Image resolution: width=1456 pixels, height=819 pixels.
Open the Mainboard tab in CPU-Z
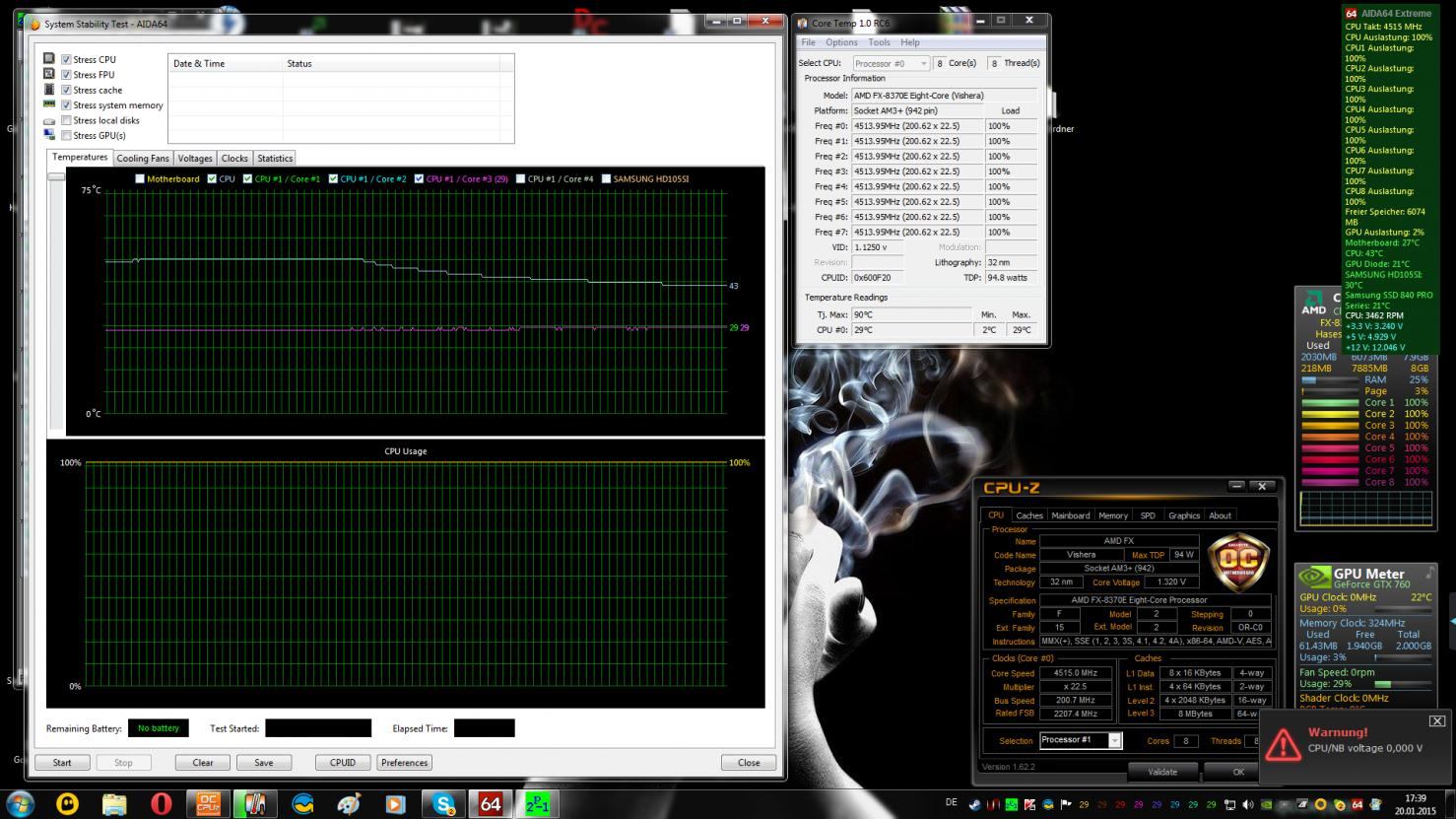[1071, 515]
